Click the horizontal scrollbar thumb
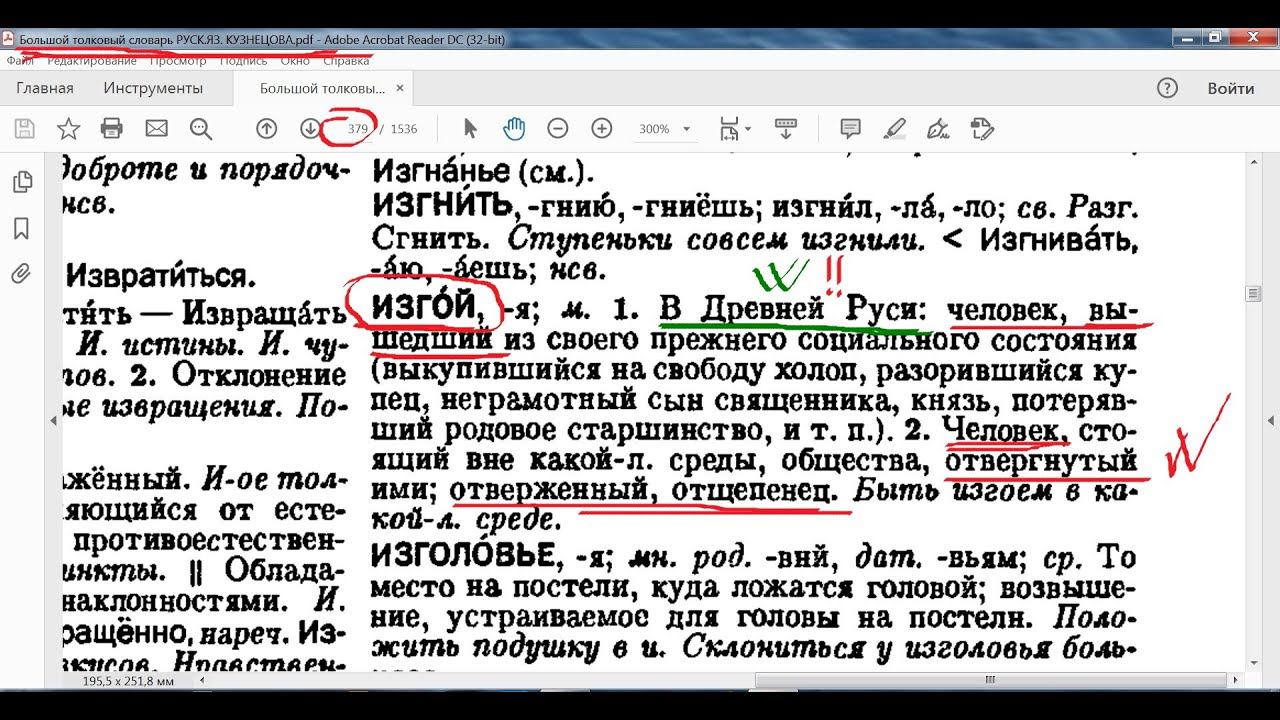Screen dimensions: 1280x720 click(991, 678)
